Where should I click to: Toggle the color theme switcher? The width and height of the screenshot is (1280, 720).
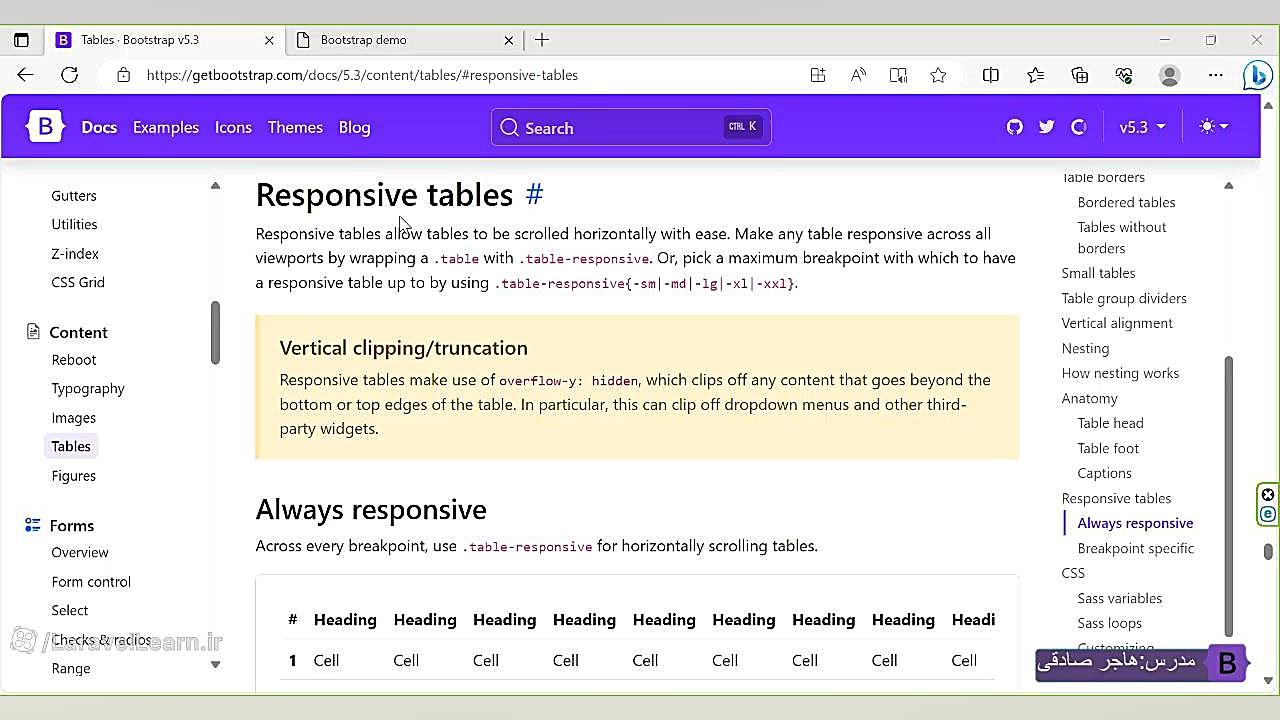pyautogui.click(x=1213, y=127)
